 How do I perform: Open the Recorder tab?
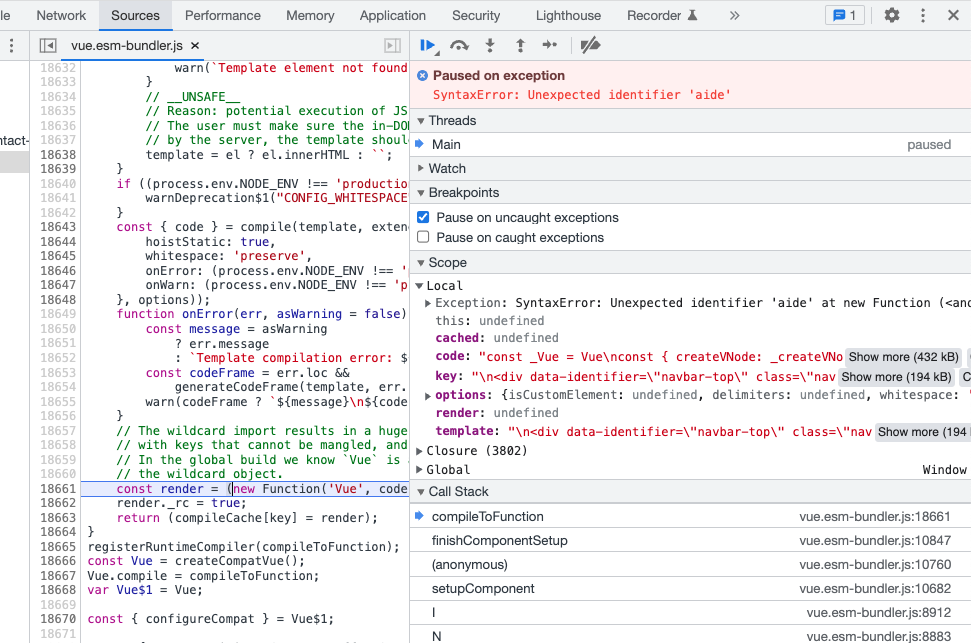point(662,15)
